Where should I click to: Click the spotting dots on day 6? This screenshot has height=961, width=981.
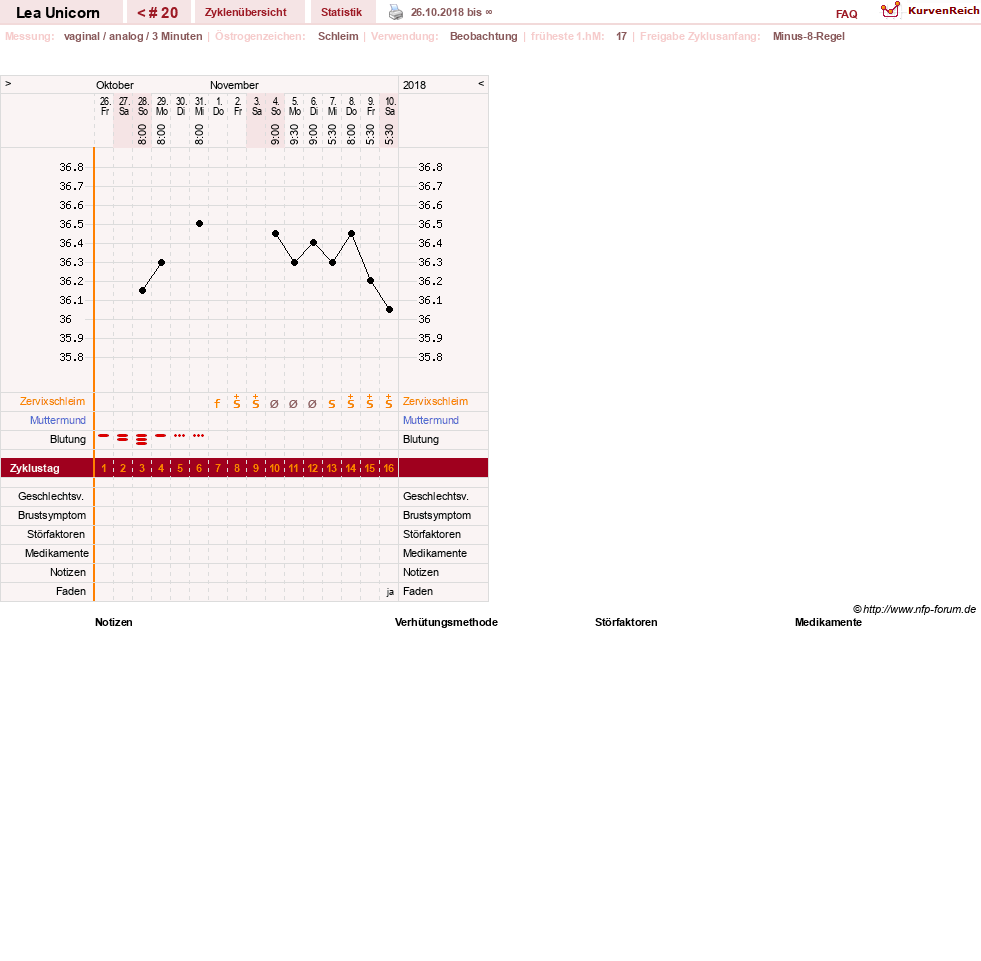198,435
